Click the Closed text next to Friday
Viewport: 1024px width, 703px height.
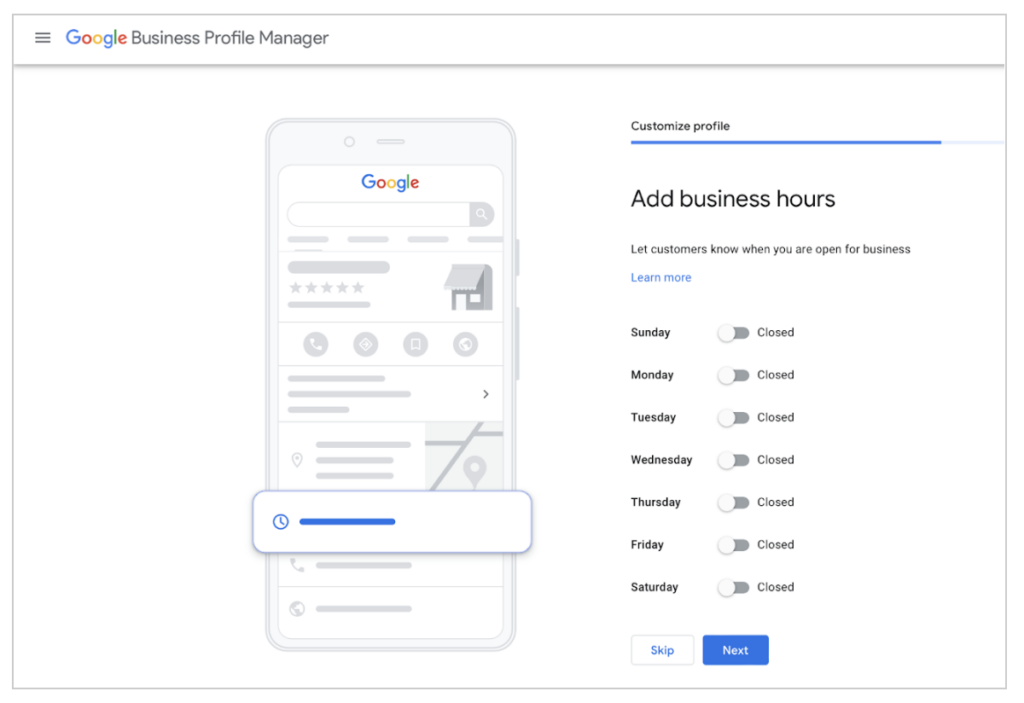click(x=776, y=545)
